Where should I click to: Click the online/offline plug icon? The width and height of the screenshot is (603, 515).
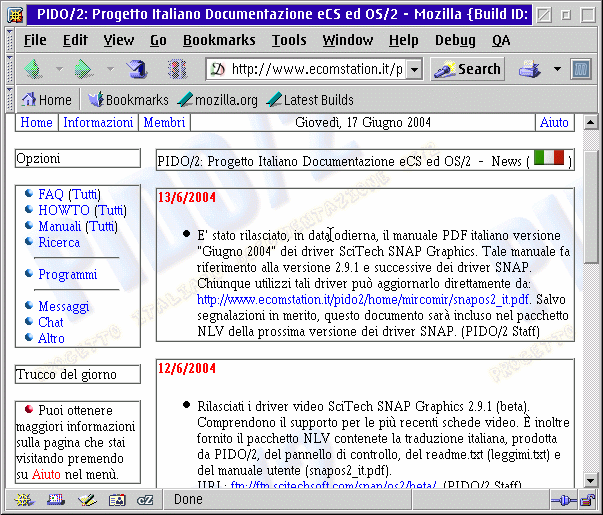coord(563,500)
